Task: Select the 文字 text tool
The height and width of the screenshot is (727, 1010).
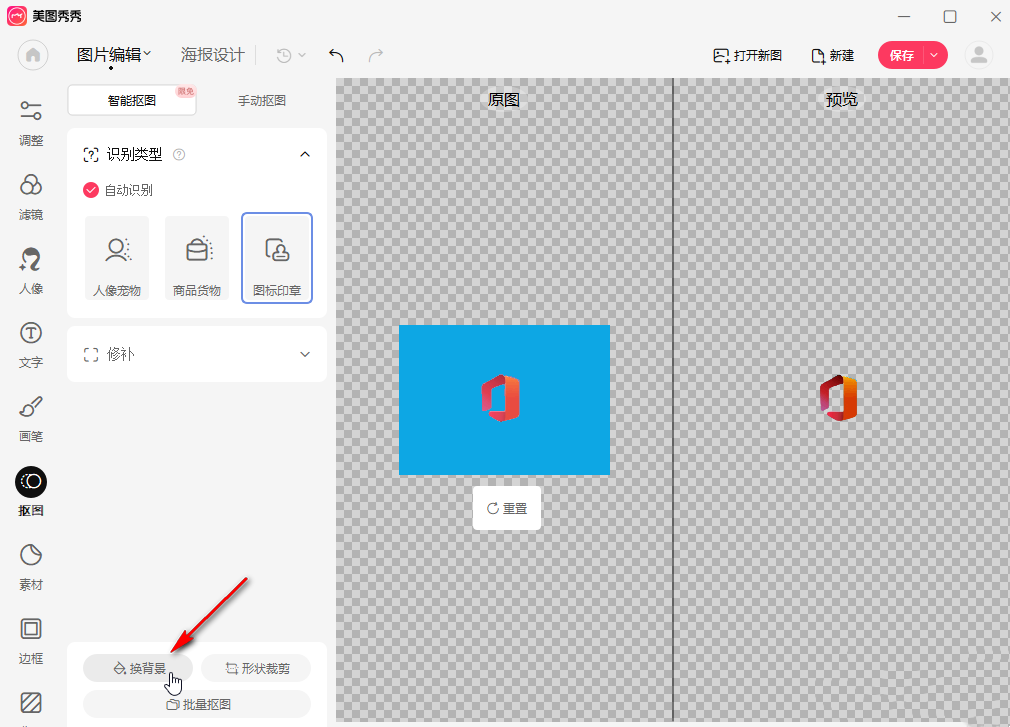Action: coord(31,345)
